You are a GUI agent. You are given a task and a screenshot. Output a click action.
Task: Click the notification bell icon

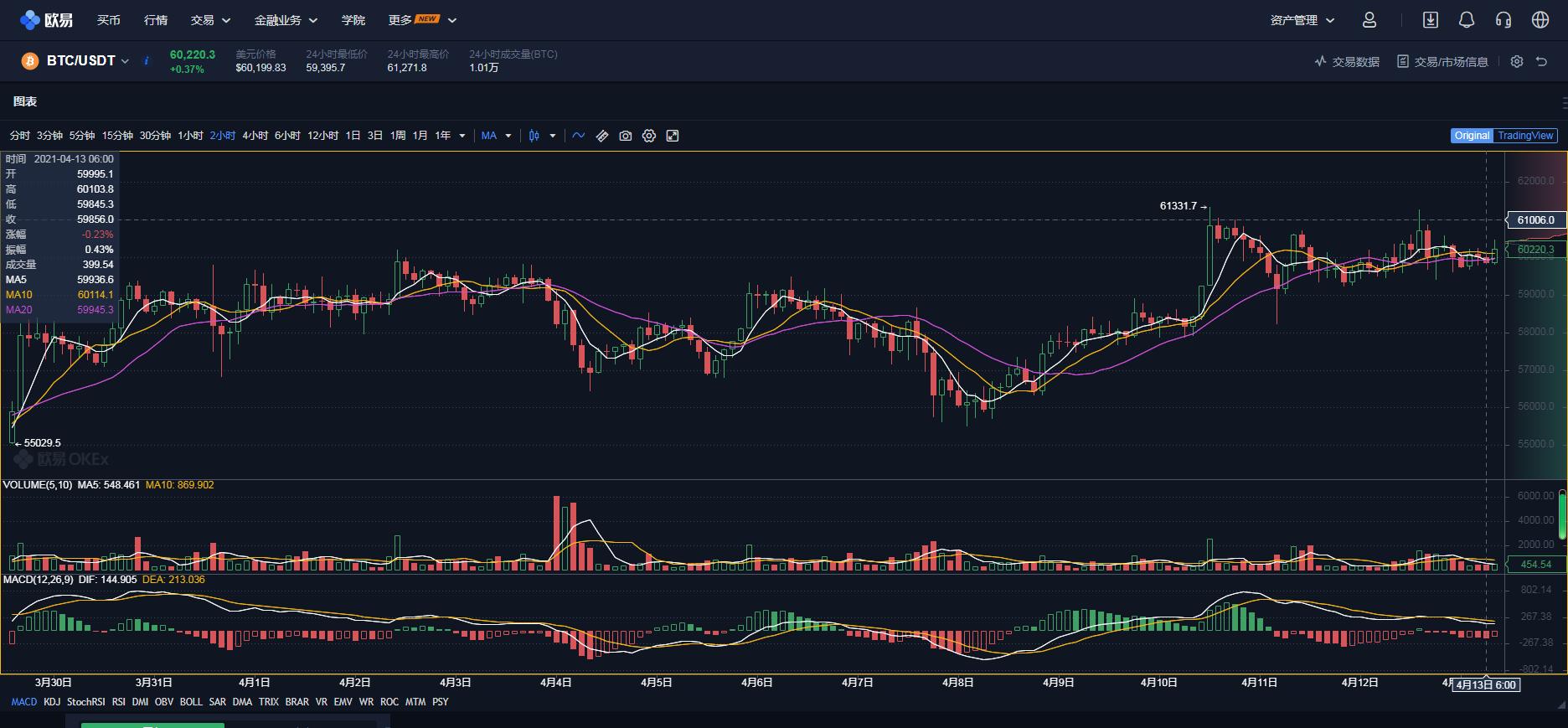[x=1466, y=20]
